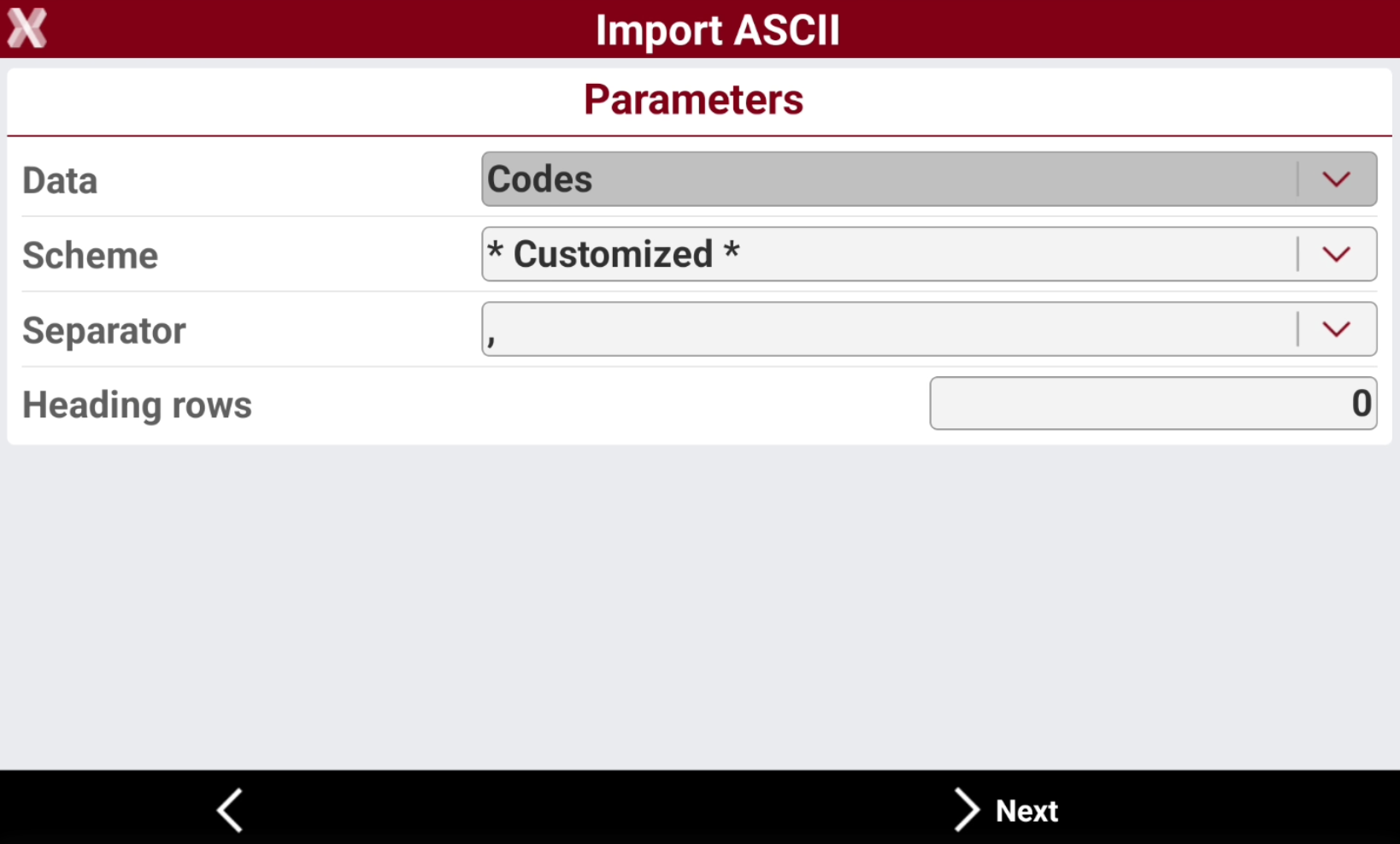Click the Separator row label
Viewport: 1400px width, 844px height.
pos(103,331)
